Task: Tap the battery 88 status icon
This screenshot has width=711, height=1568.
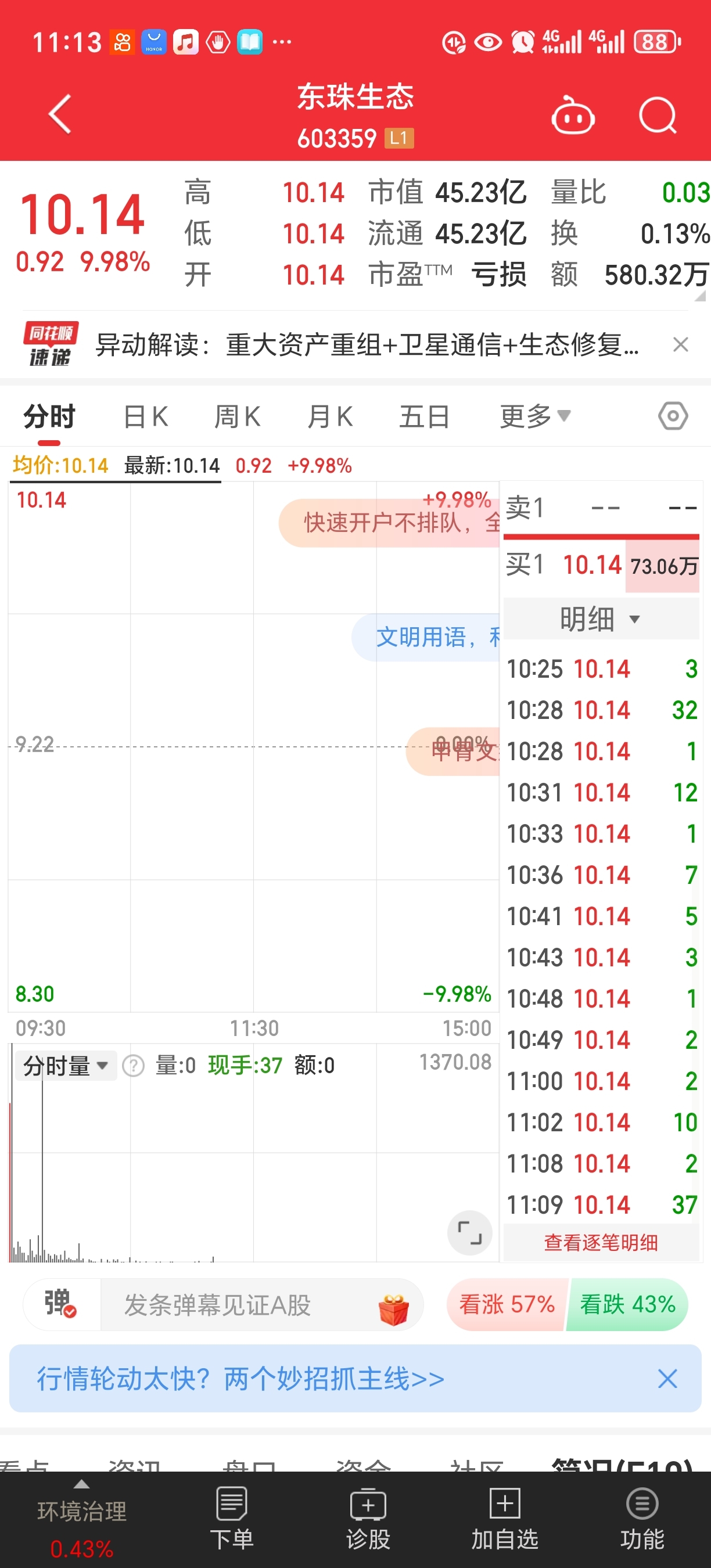Action: pos(657,42)
